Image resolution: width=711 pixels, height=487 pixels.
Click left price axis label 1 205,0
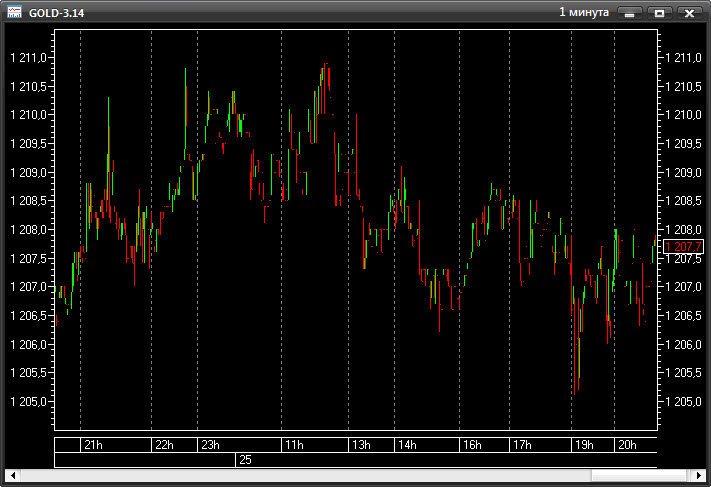click(29, 401)
